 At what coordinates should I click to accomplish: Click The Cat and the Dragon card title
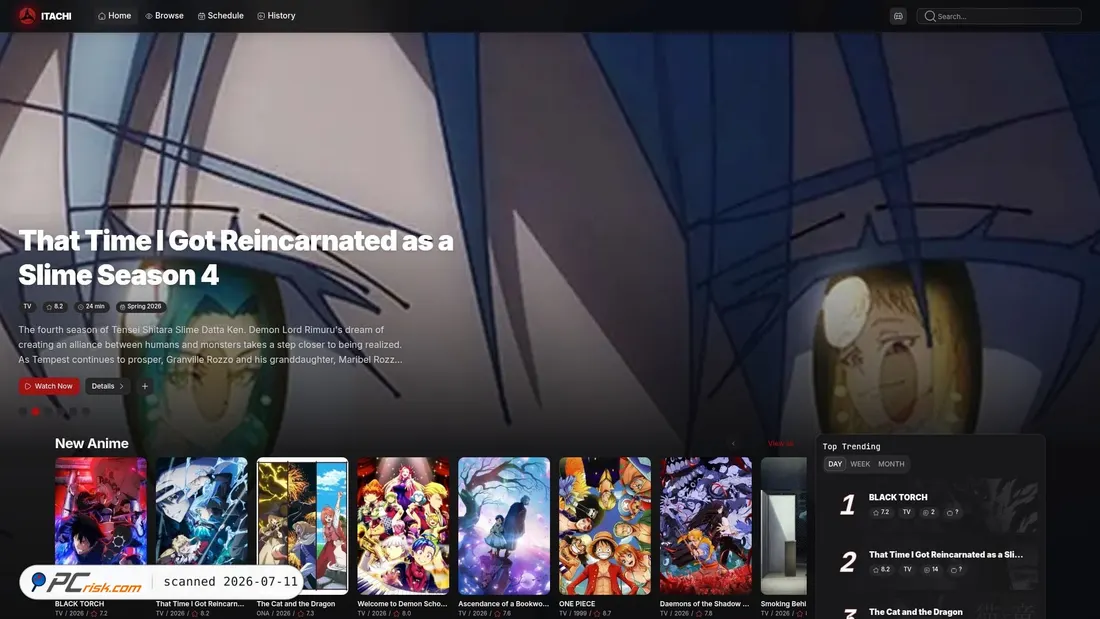point(296,604)
